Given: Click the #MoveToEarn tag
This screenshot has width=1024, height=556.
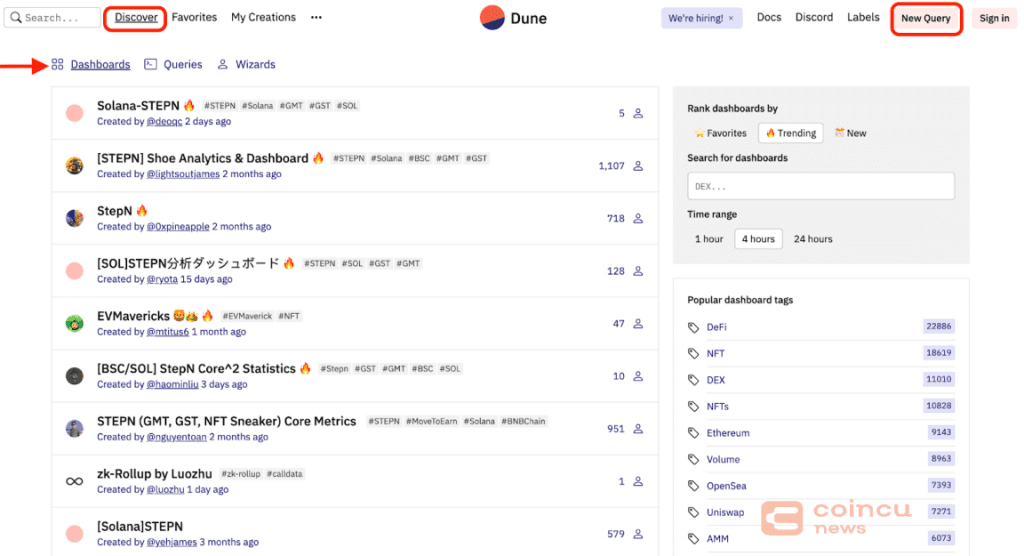Looking at the screenshot, I should (x=432, y=421).
